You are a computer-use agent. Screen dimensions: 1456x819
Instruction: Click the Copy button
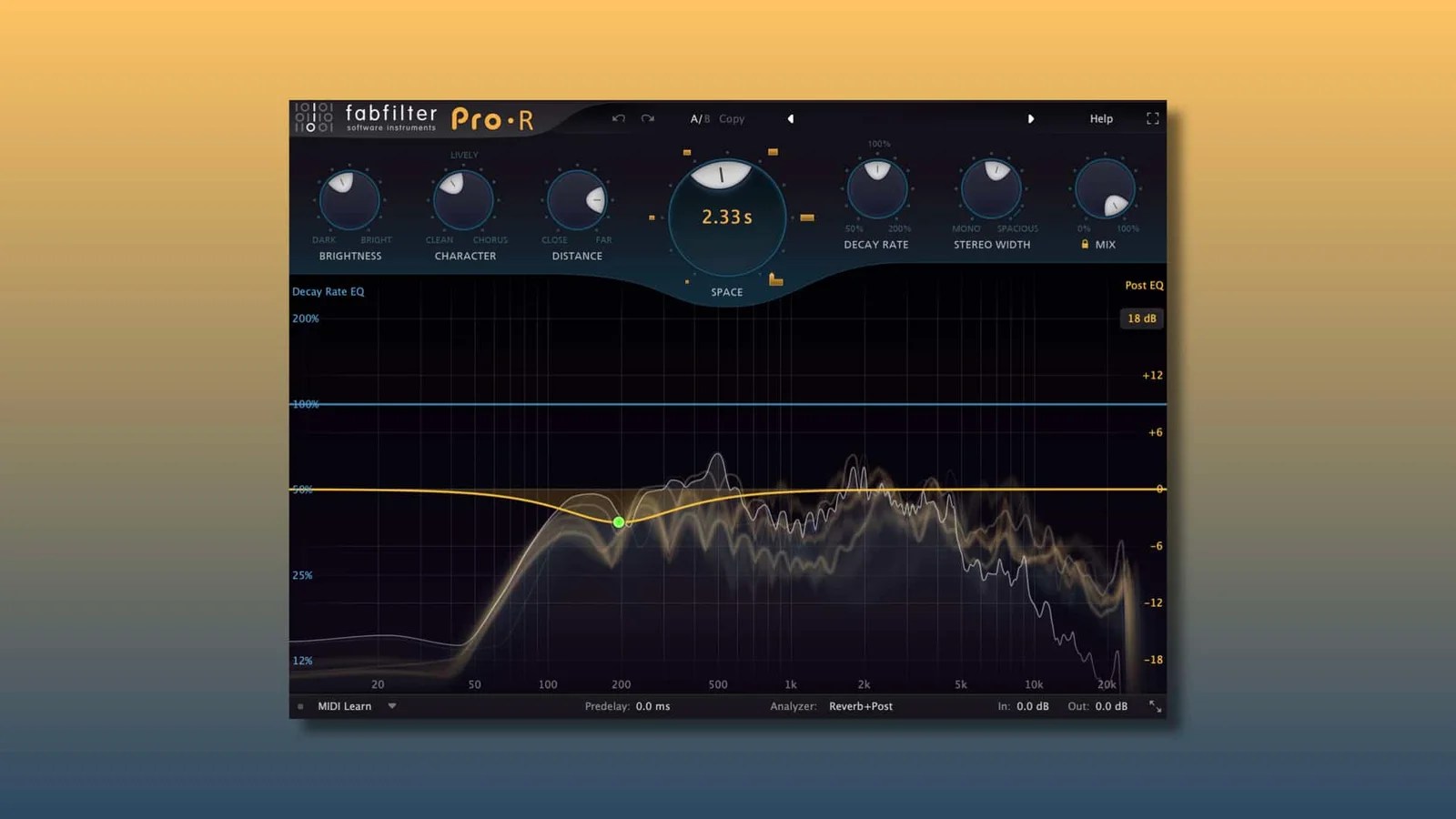[x=732, y=118]
